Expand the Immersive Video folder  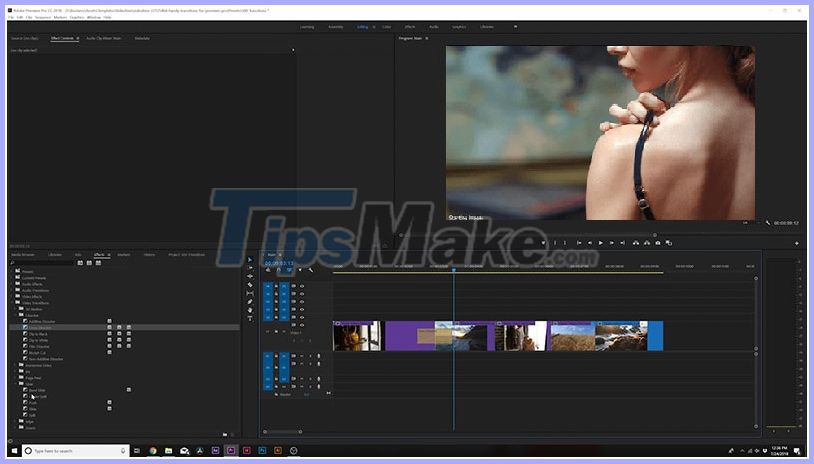coord(16,365)
